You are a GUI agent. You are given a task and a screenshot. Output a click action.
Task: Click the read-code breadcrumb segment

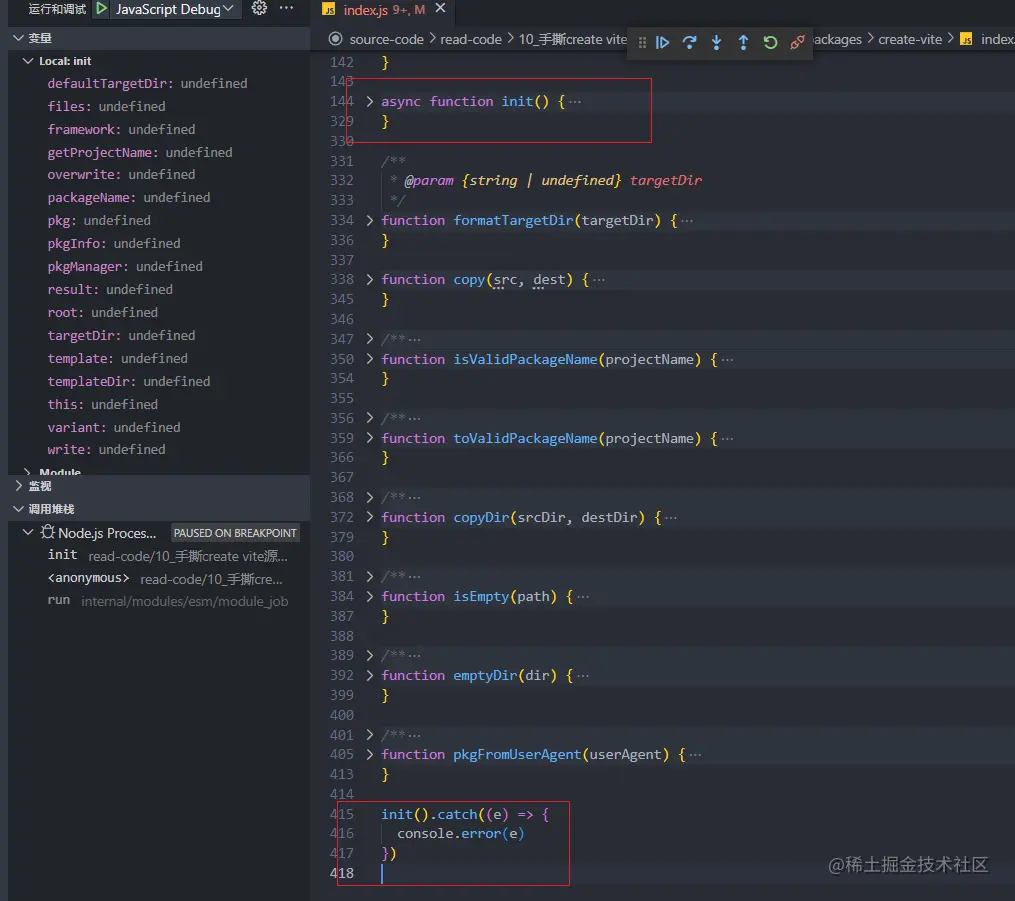click(x=470, y=39)
